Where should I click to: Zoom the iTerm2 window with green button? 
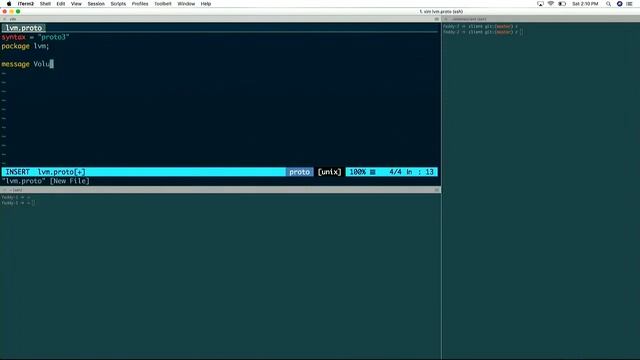pos(18,11)
